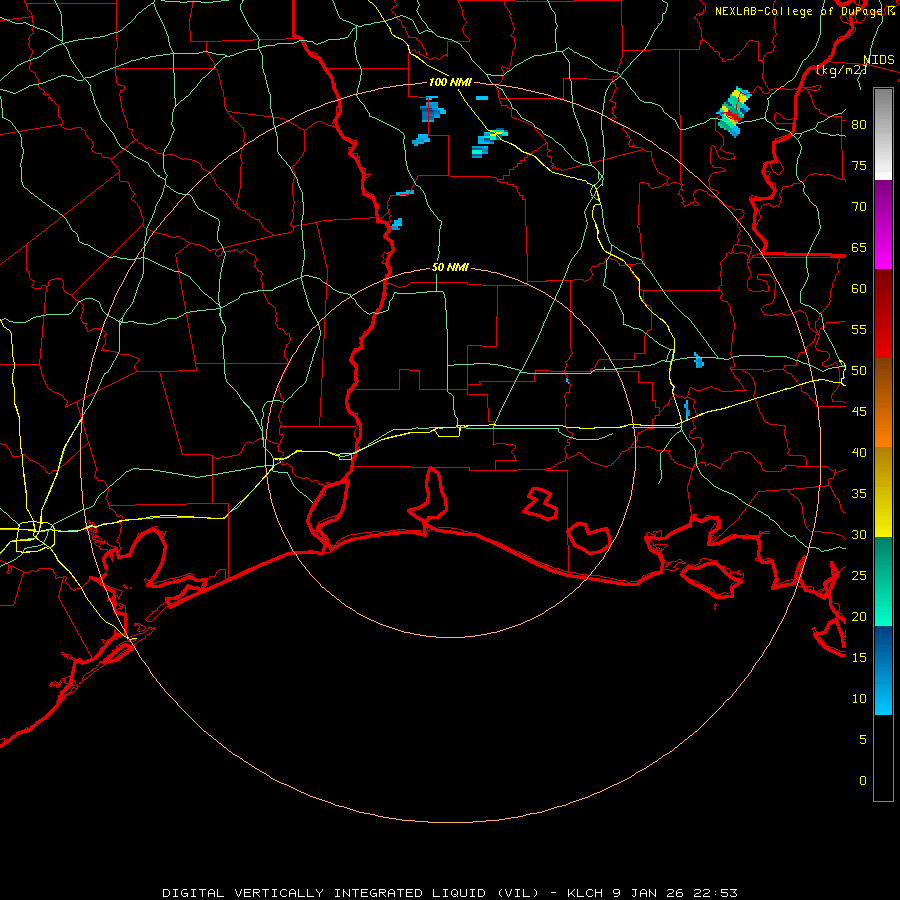
Task: Click the large blue echo below the 100 NMI label
Action: pos(431,110)
